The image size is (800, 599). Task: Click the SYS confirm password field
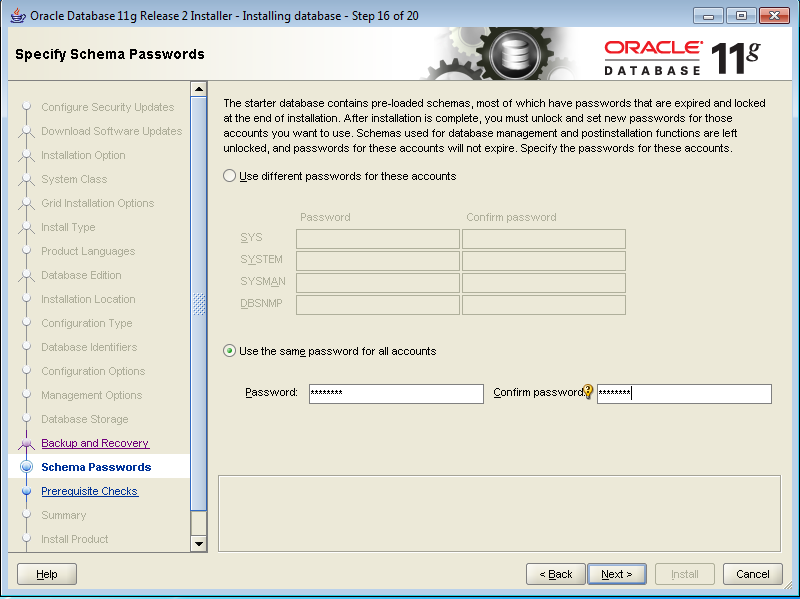tap(544, 239)
